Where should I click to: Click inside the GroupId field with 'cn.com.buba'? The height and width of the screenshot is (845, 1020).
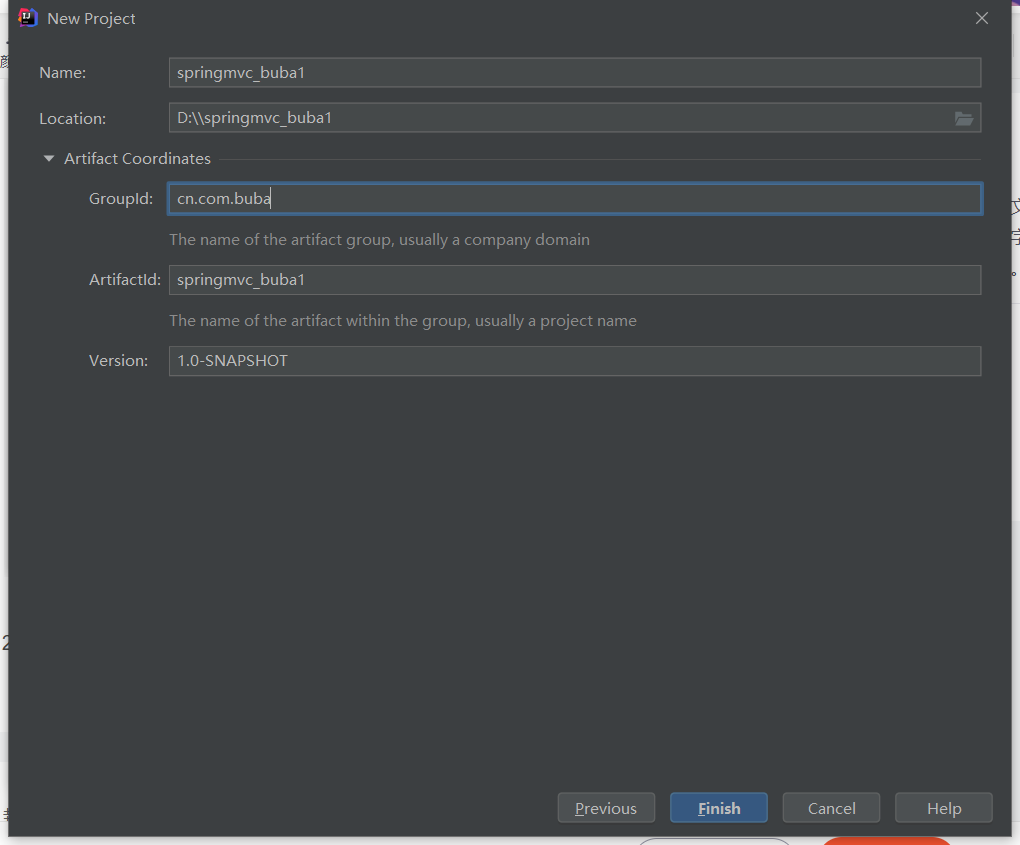point(575,198)
